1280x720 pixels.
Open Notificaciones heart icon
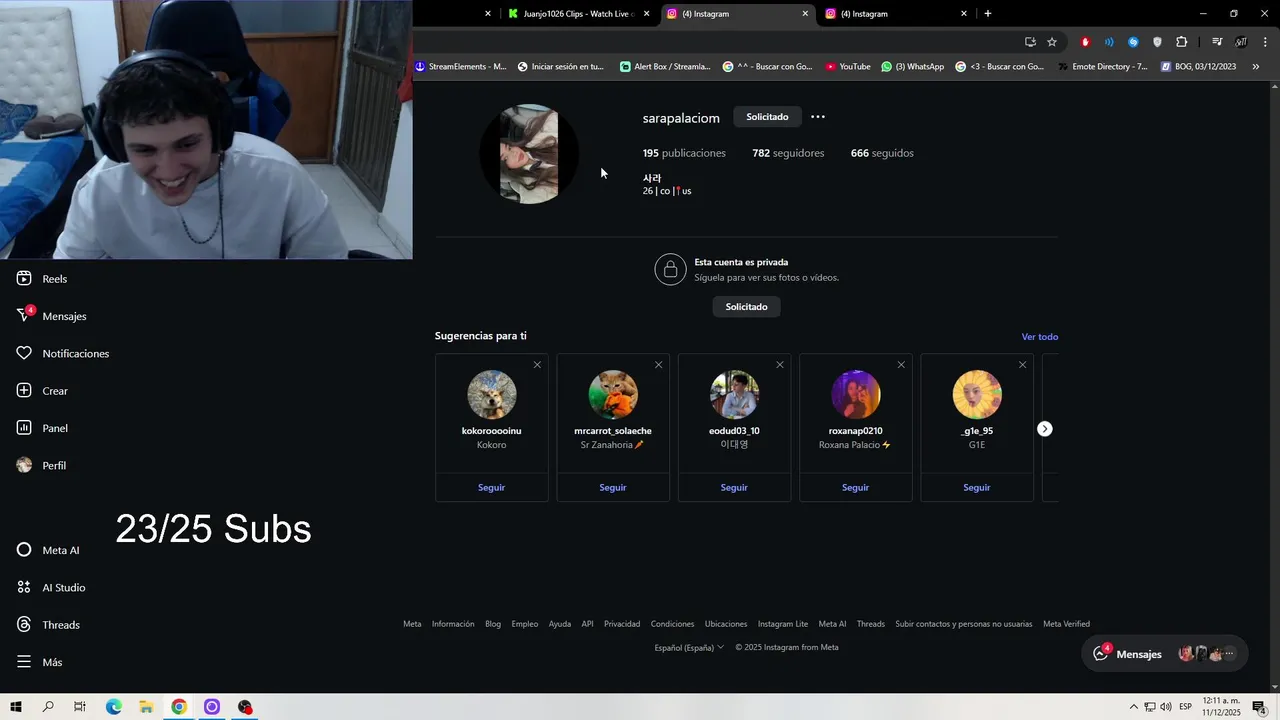24,353
